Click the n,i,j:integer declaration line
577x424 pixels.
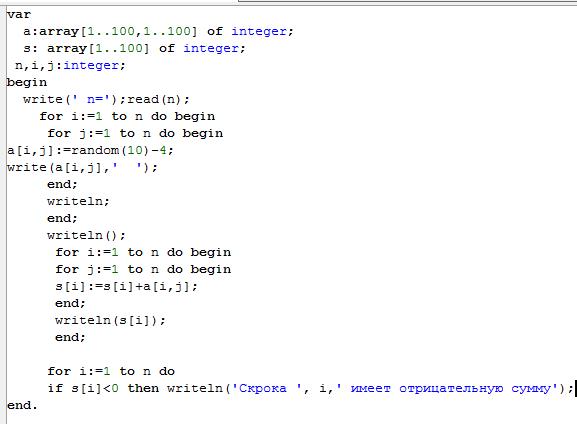(x=70, y=65)
